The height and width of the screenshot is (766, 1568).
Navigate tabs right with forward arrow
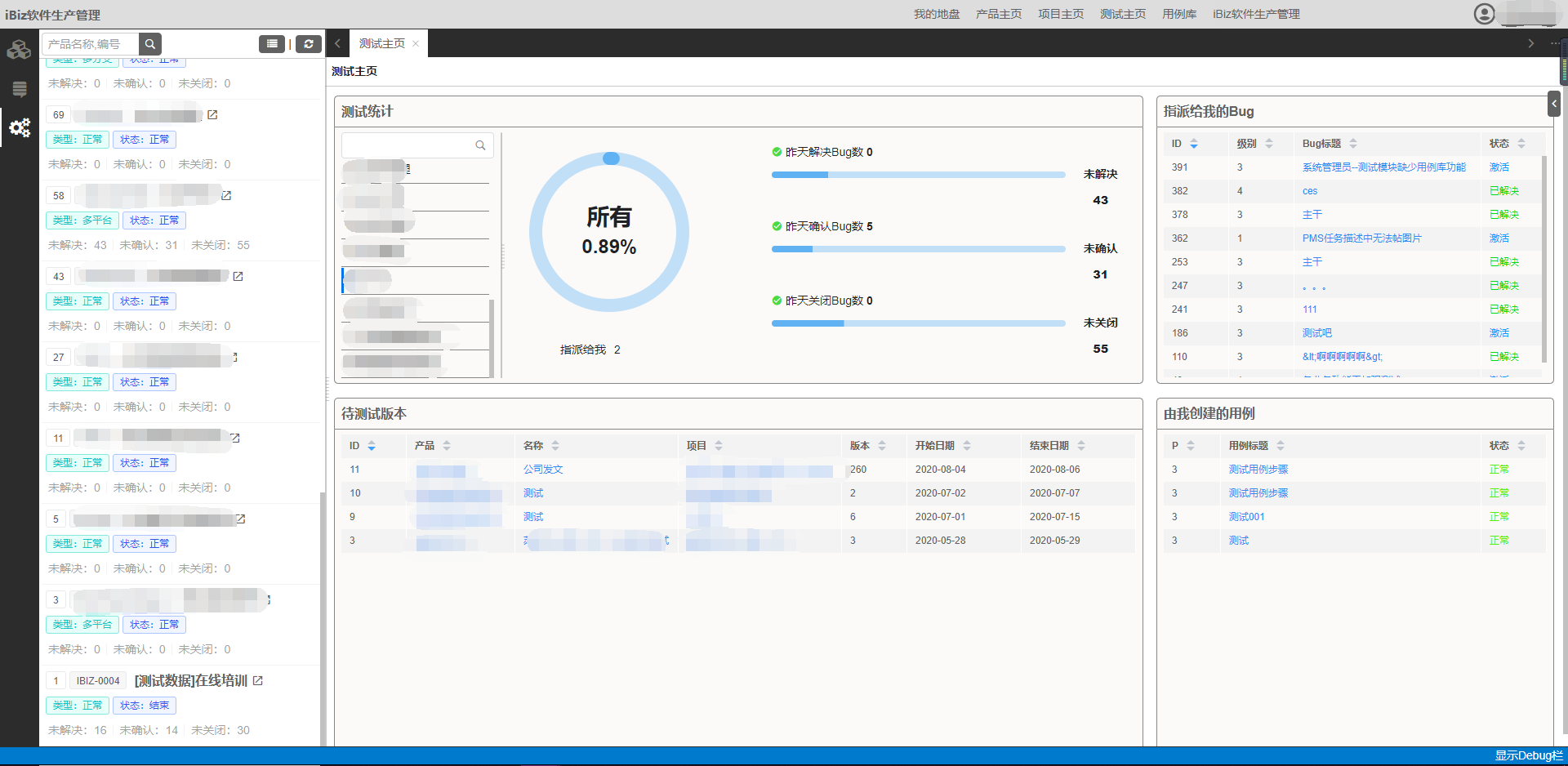1531,44
